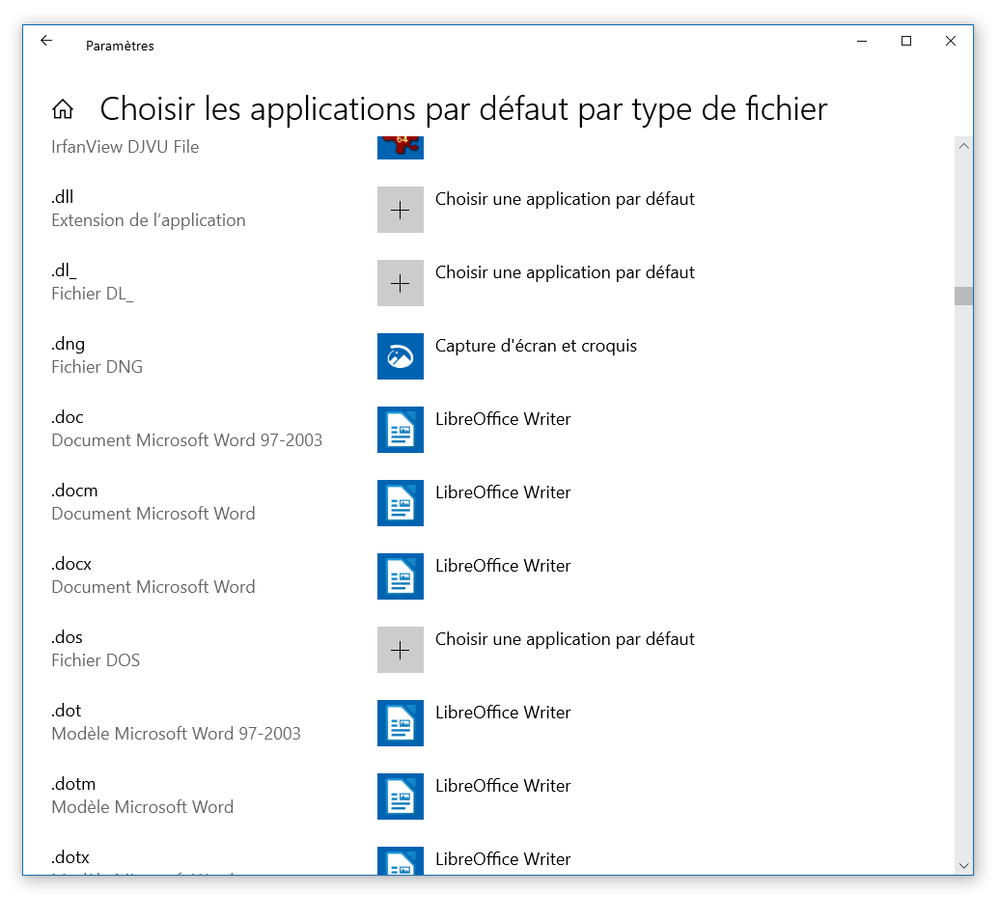Click the back arrow in the title bar
Screen dimensions: 999x900
[x=46, y=41]
